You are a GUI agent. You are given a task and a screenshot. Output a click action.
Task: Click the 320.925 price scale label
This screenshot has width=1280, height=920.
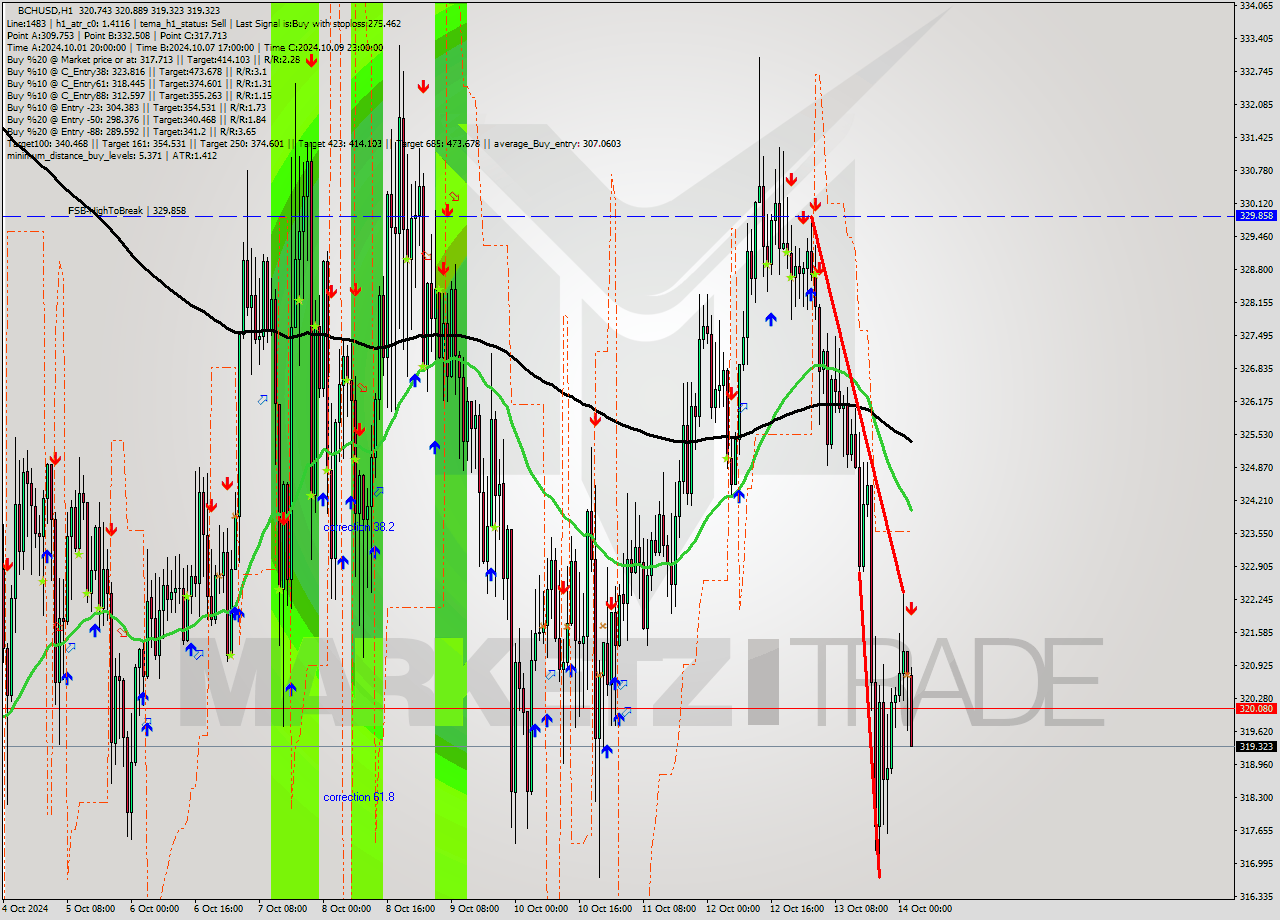1256,665
